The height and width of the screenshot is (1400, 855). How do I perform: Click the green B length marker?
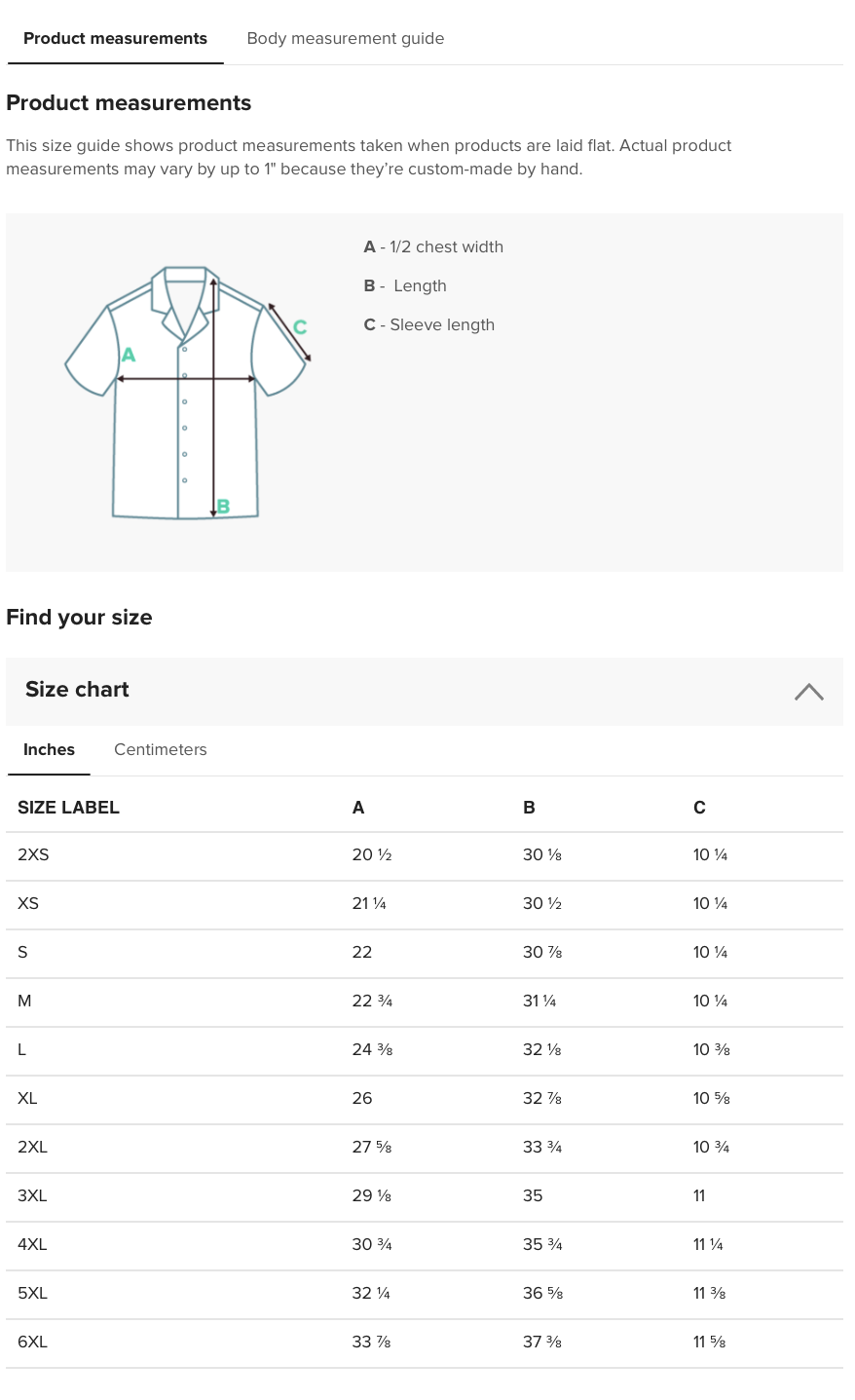click(x=224, y=507)
